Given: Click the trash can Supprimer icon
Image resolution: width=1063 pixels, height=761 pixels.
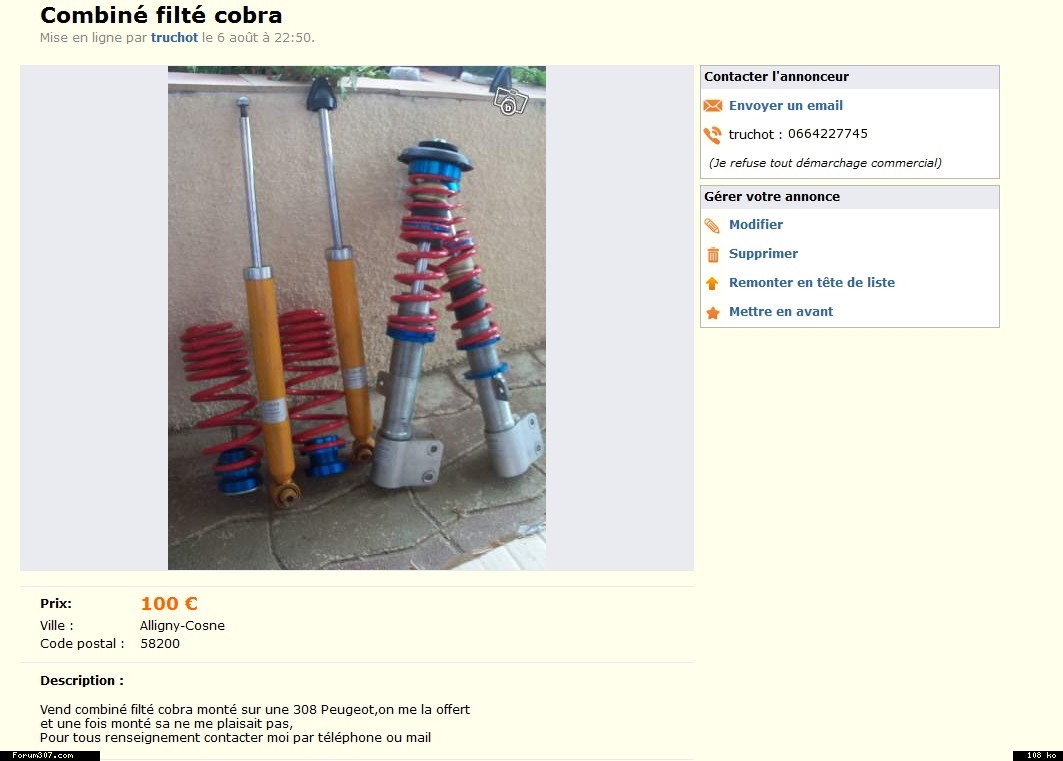Looking at the screenshot, I should [713, 254].
